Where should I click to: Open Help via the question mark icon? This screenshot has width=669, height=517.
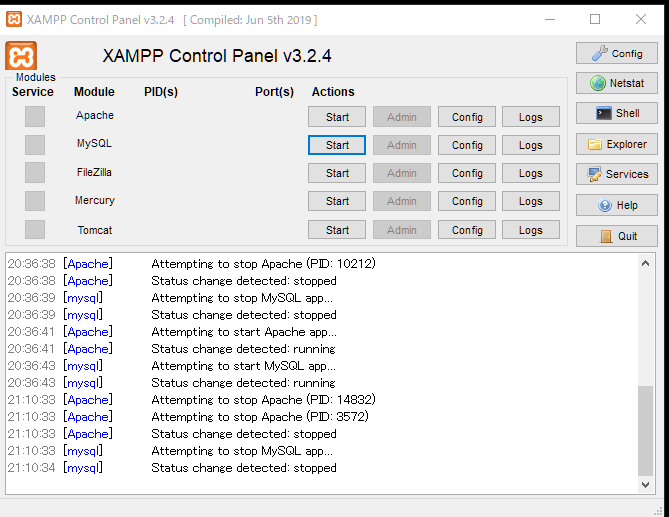[617, 205]
